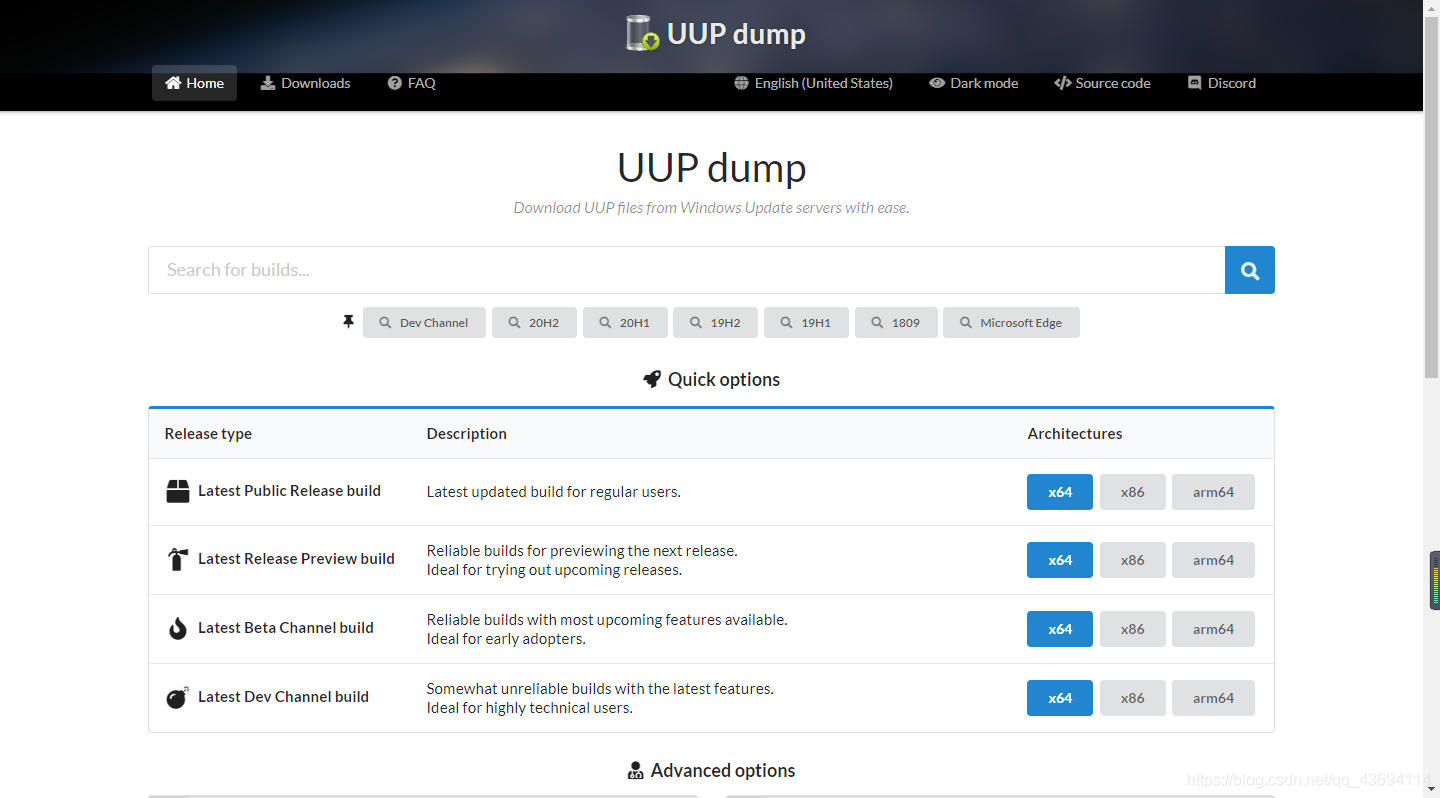Click the flame icon for Beta Channel build
Screen dimensions: 1440x798
(x=178, y=628)
